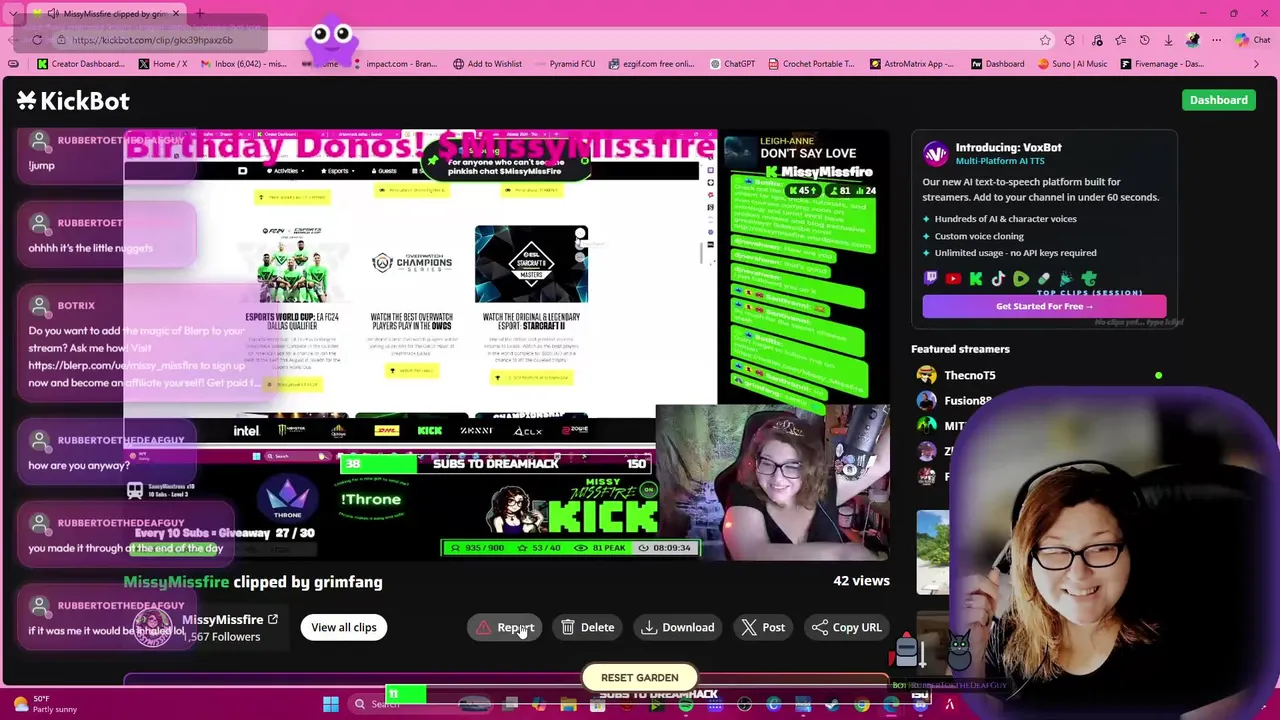The height and width of the screenshot is (720, 1280).
Task: Open the green Dashboard button
Action: [x=1218, y=100]
